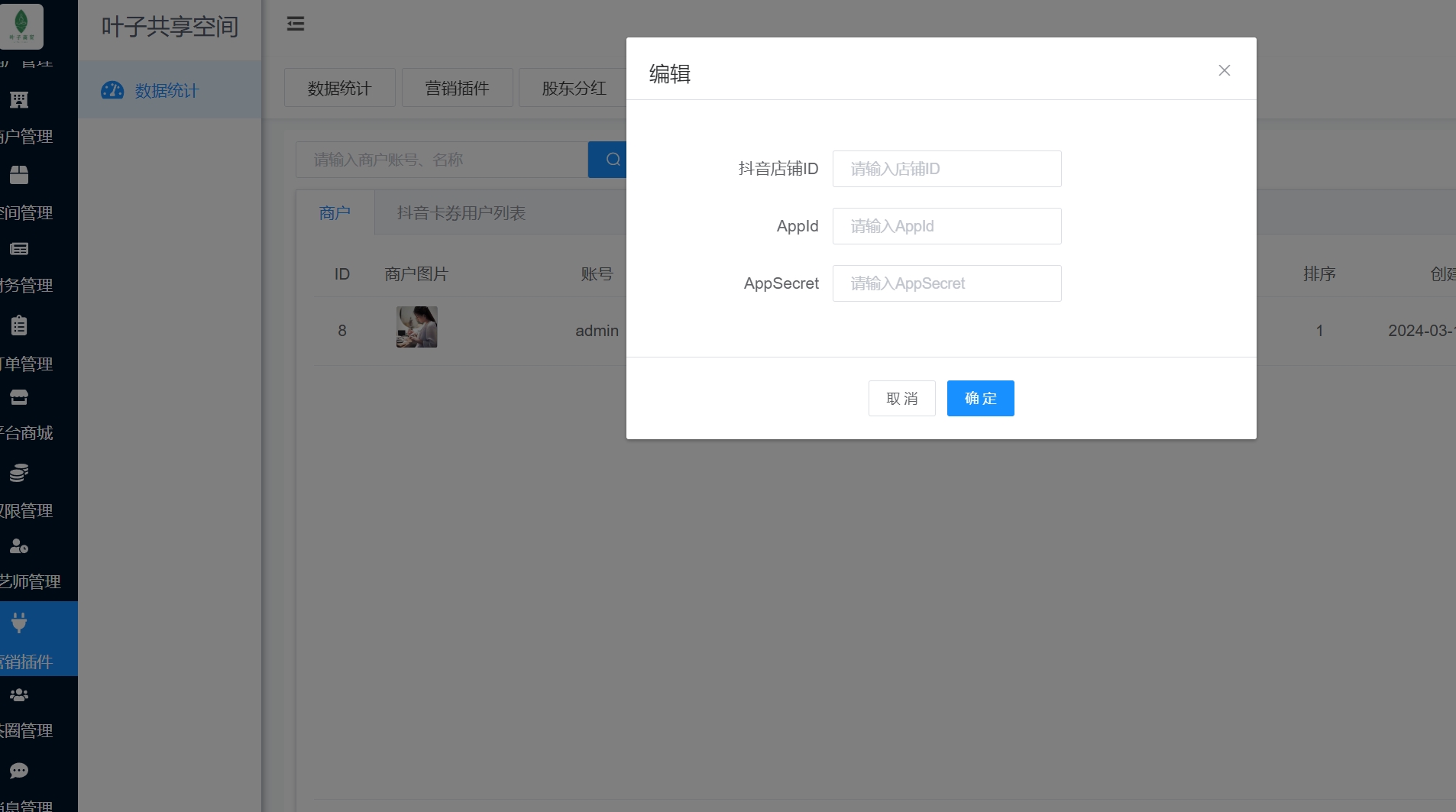Click the merchant management building icon
1456x812 pixels.
(19, 100)
